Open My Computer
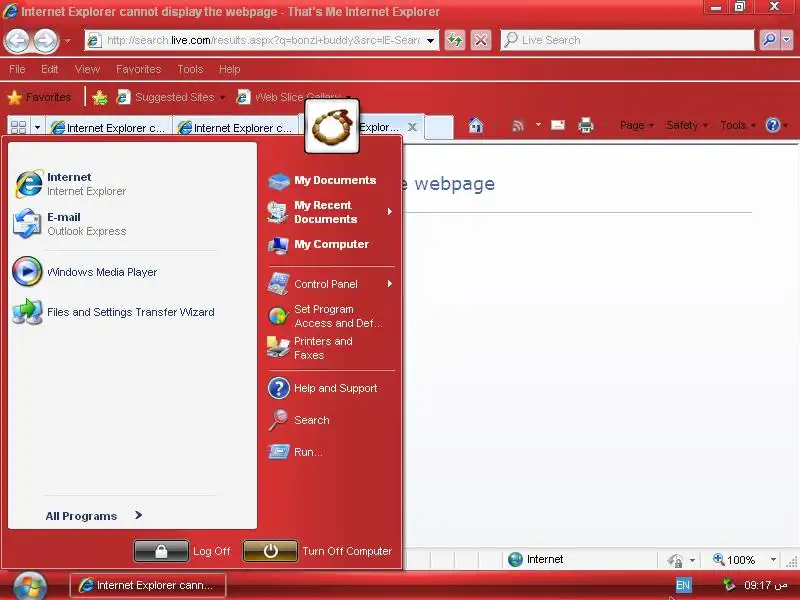The width and height of the screenshot is (800, 600). [x=331, y=244]
